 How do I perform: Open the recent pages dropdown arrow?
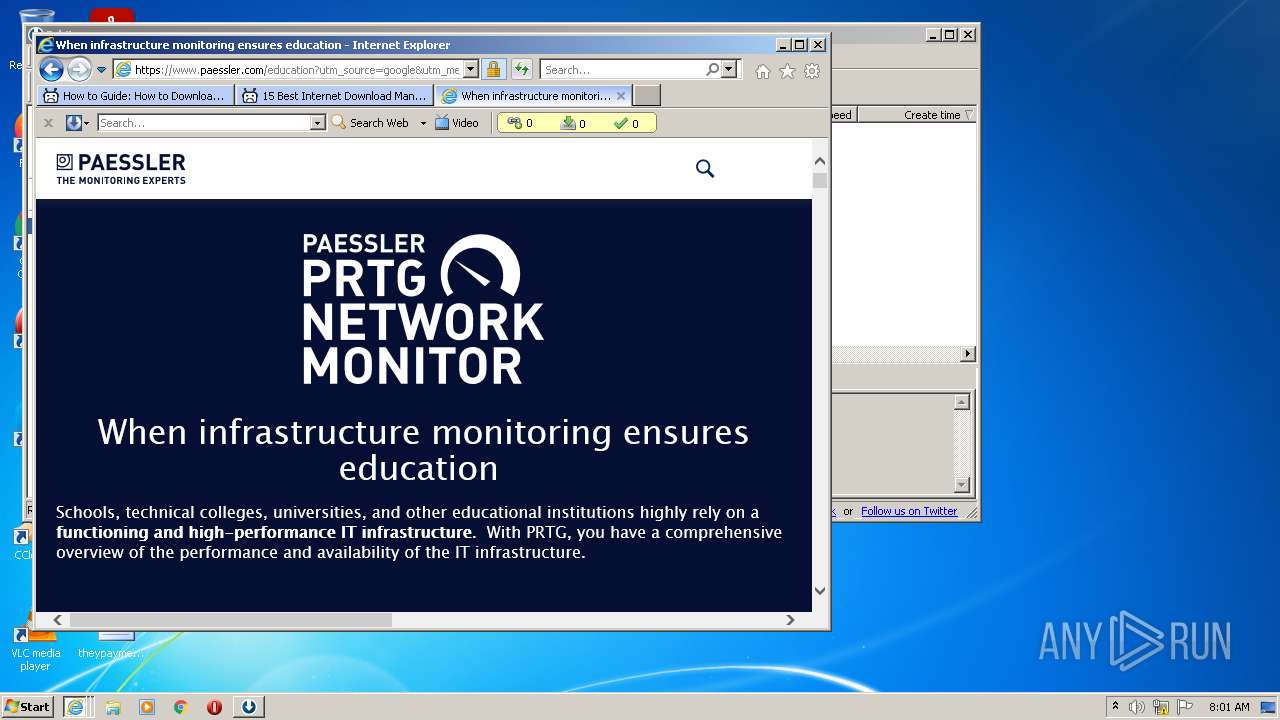point(101,70)
